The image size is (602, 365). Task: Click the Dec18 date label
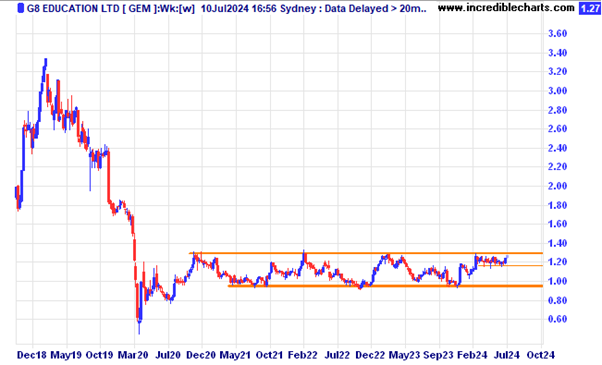click(x=31, y=355)
